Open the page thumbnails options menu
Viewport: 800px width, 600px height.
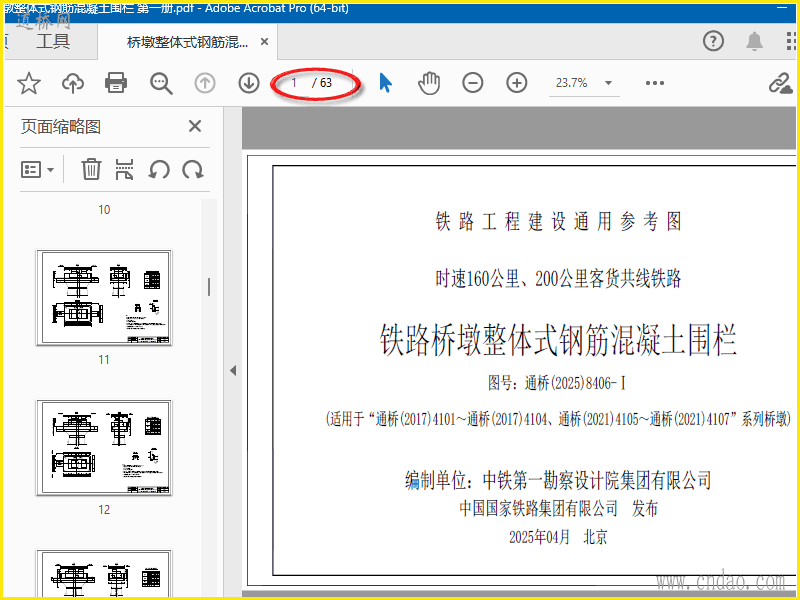point(37,169)
